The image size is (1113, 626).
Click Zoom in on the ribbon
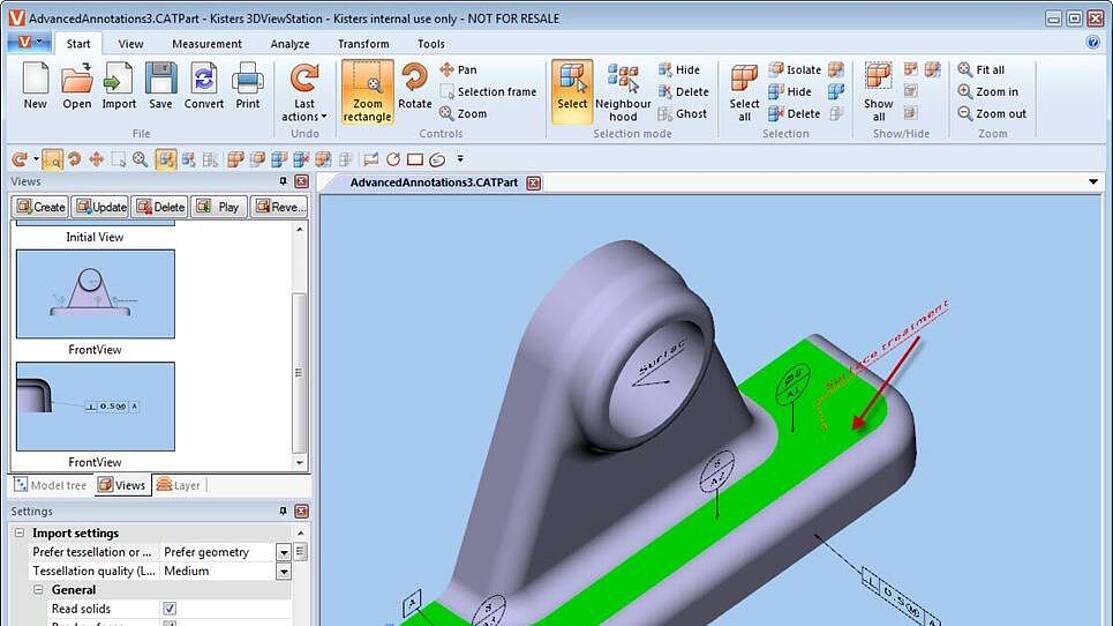(x=988, y=92)
